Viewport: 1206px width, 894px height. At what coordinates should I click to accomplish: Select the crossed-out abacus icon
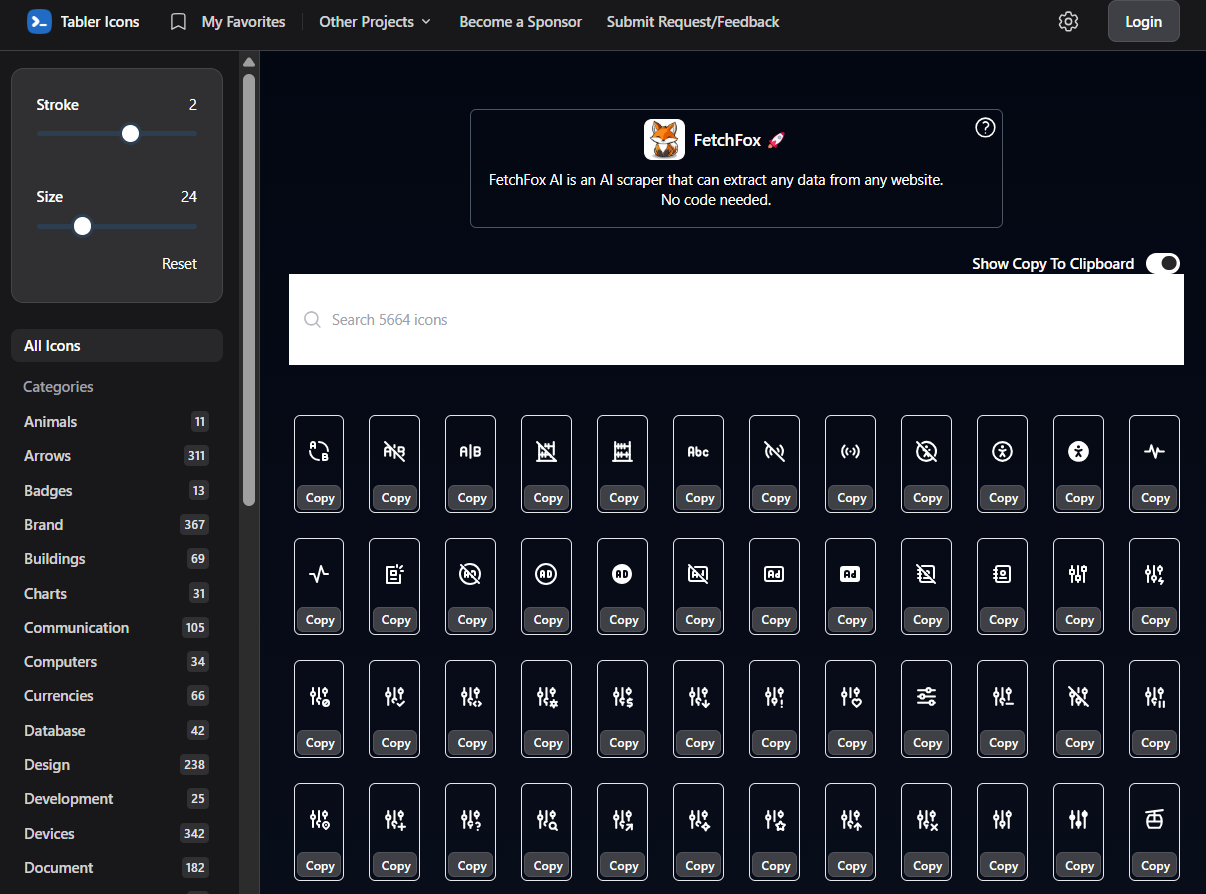pos(547,452)
